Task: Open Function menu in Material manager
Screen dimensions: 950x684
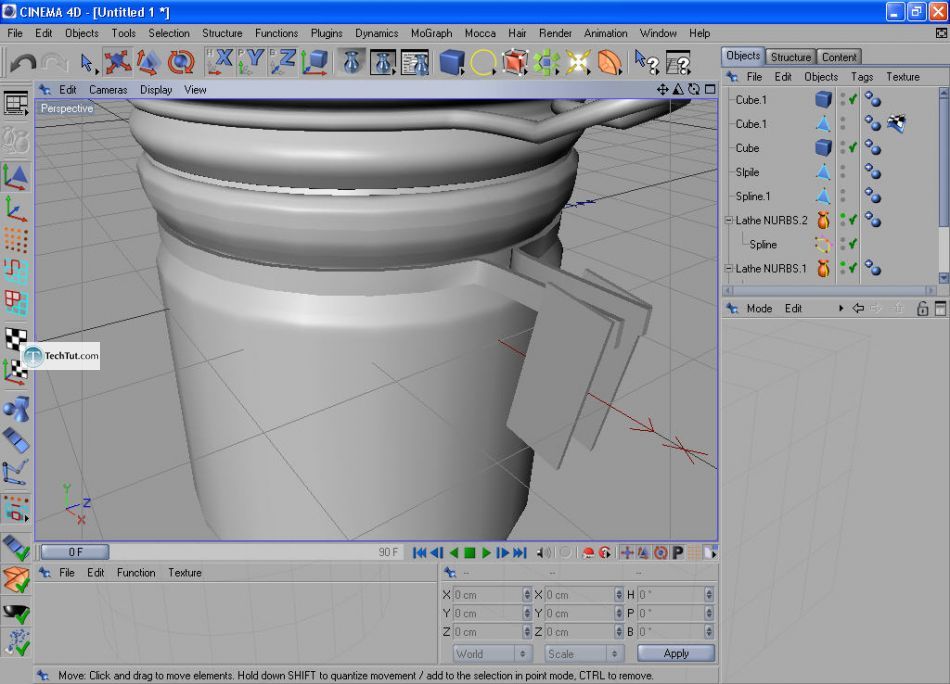Action: pos(136,573)
